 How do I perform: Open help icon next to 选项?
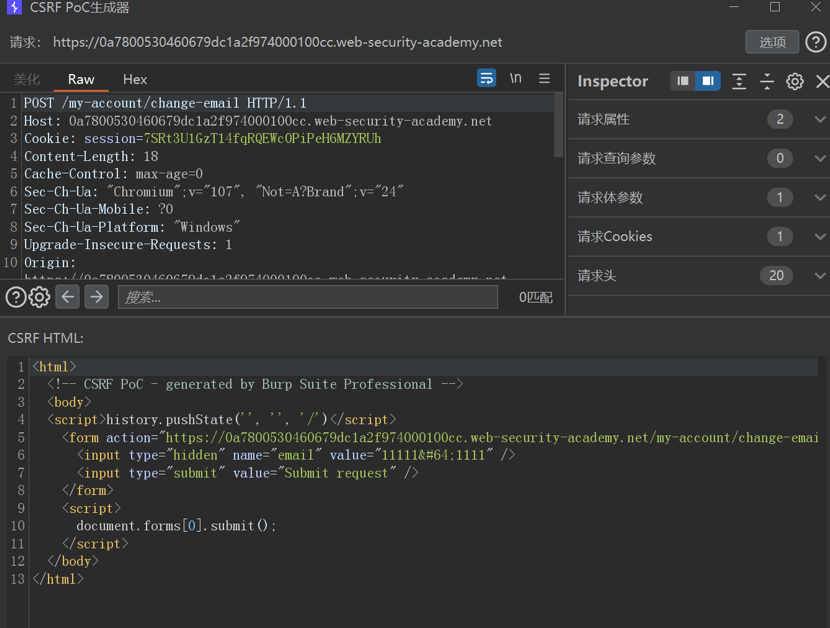coord(815,42)
